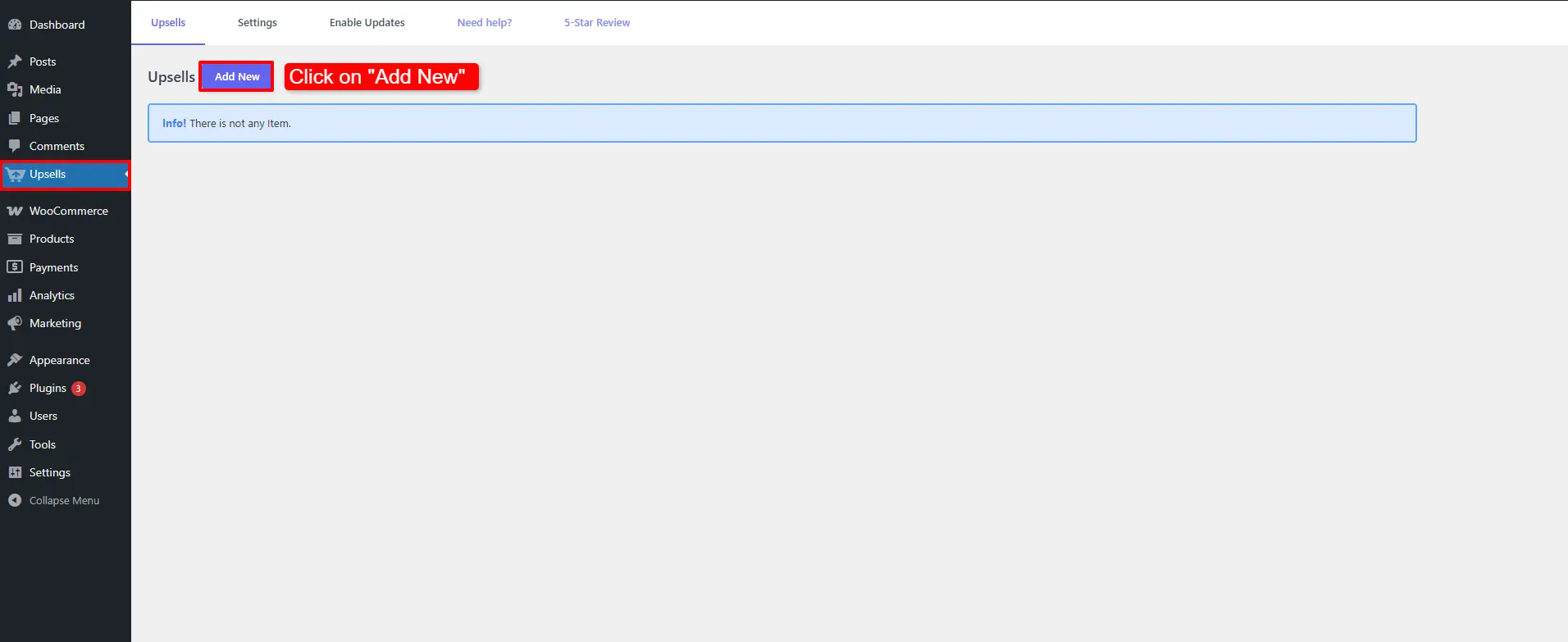Expand the Upsells submenu arrow

tap(126, 174)
